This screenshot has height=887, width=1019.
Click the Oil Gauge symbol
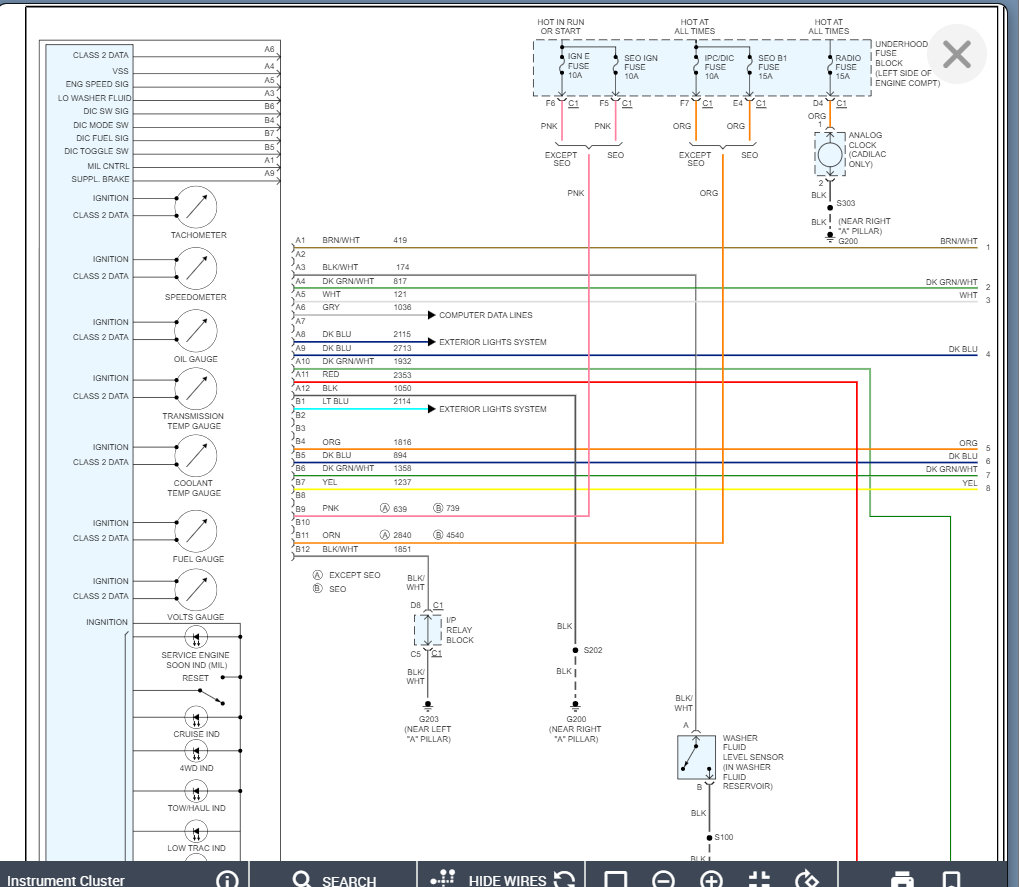tap(196, 330)
